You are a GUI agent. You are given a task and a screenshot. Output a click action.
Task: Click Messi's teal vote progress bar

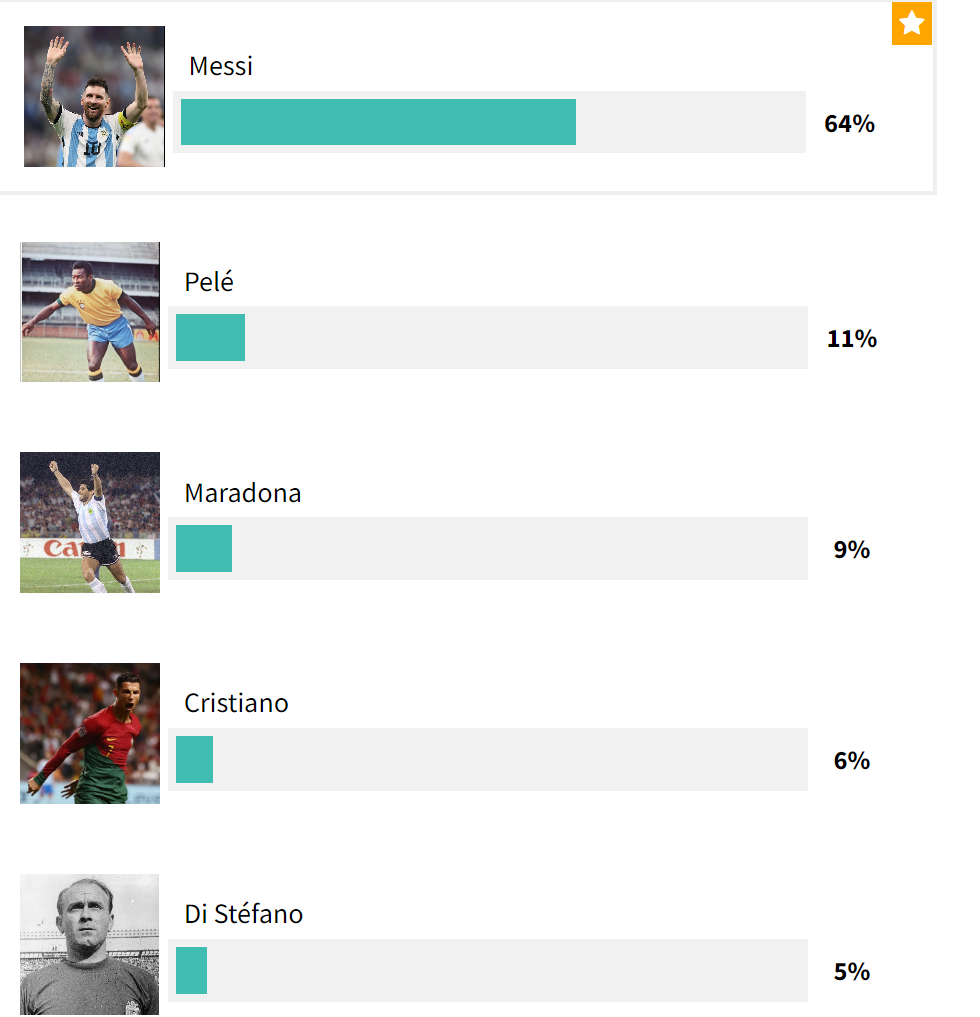click(x=378, y=122)
